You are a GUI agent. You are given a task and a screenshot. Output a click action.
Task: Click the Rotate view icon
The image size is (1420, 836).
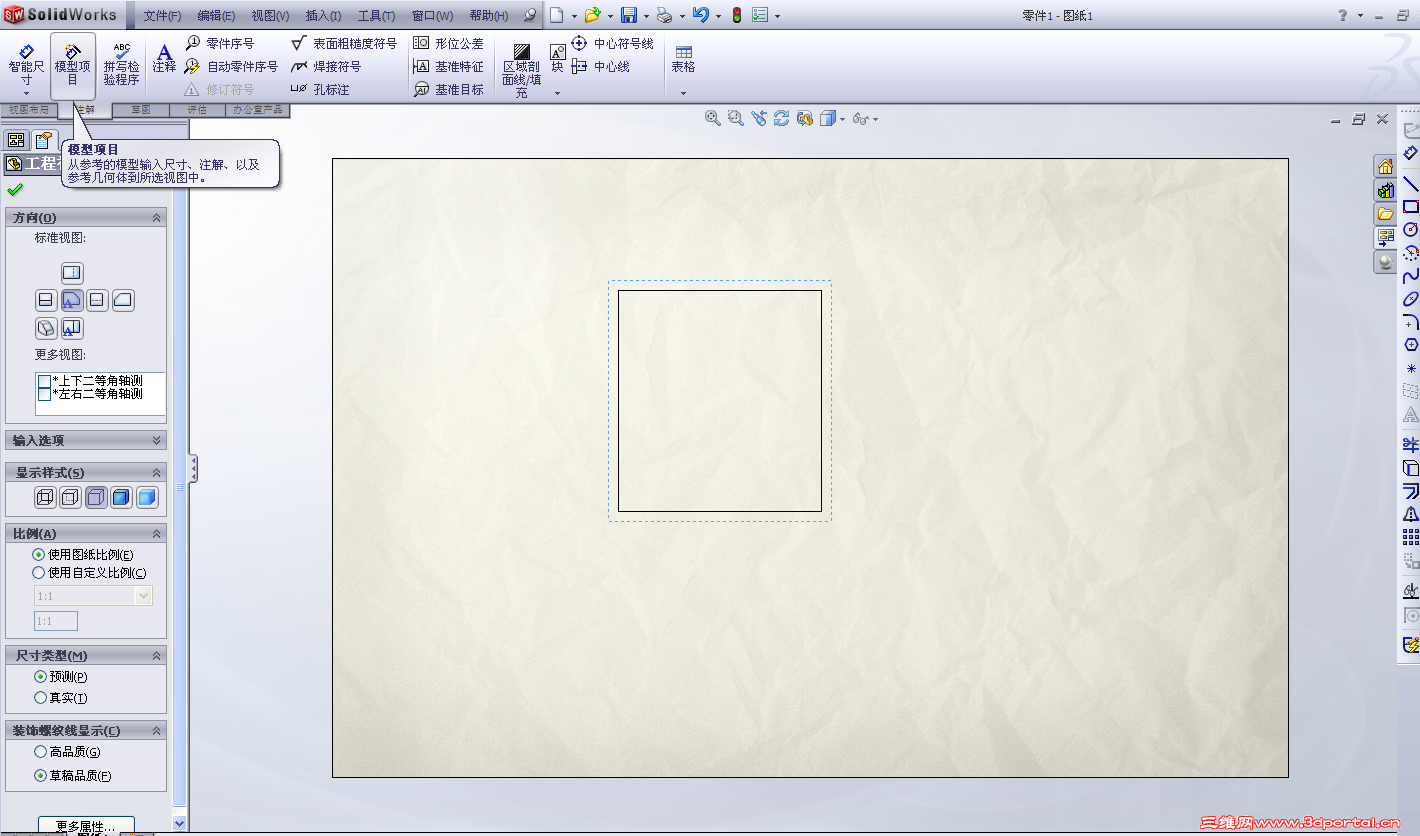[x=782, y=118]
